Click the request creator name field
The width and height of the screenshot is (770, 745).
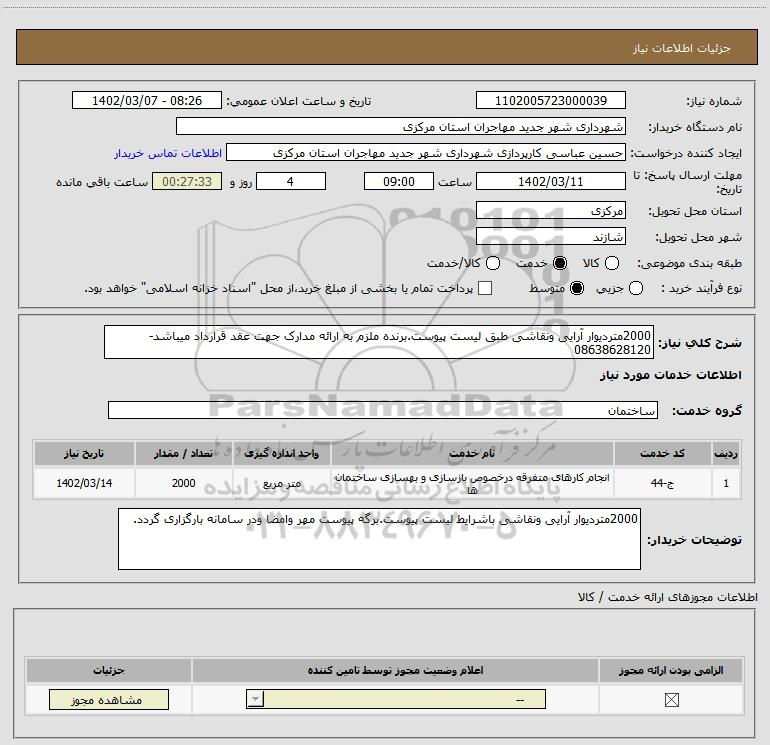pos(426,153)
